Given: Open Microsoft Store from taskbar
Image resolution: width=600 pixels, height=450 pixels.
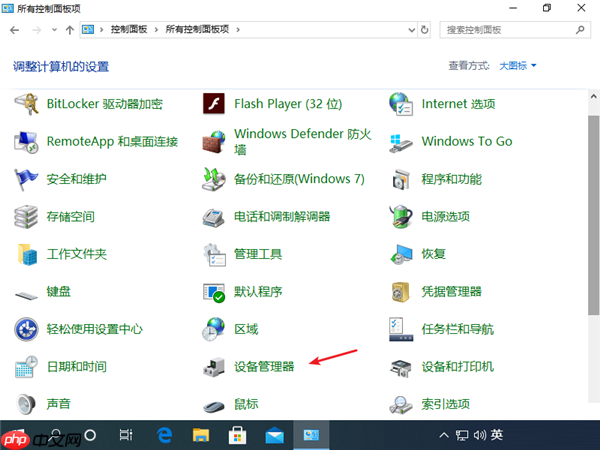Looking at the screenshot, I should 238,435.
